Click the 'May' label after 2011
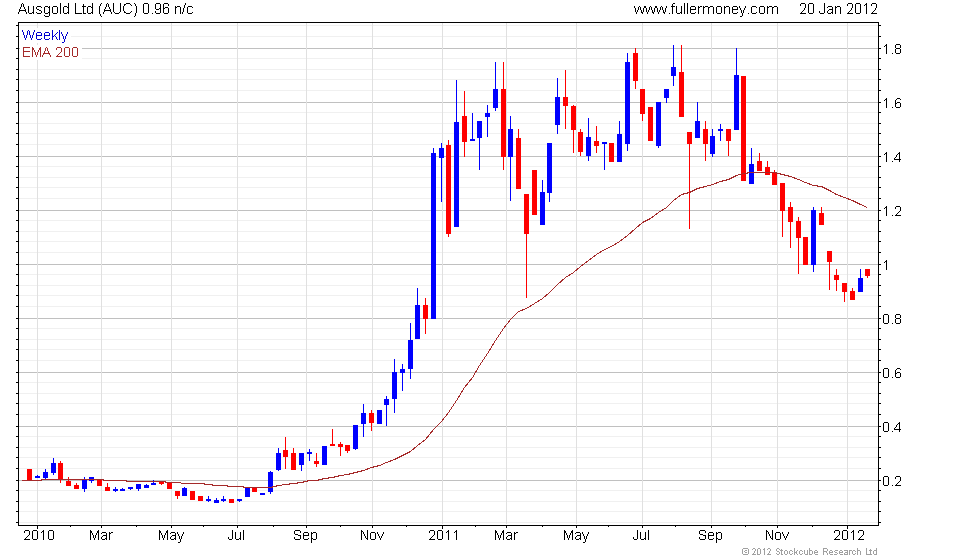Viewport: 960px width, 560px height. (x=576, y=536)
